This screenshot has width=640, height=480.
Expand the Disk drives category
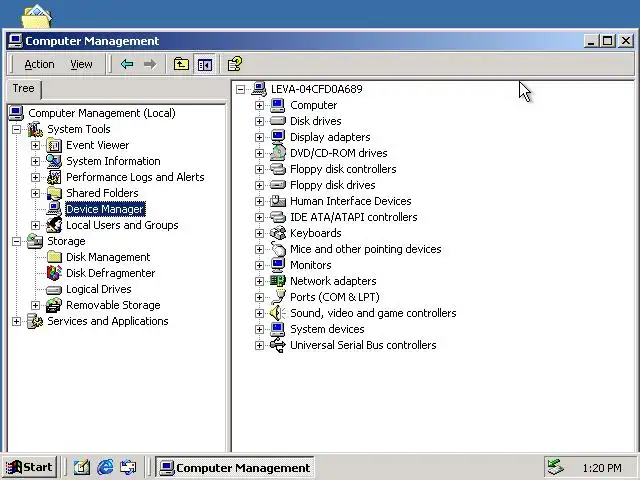259,121
